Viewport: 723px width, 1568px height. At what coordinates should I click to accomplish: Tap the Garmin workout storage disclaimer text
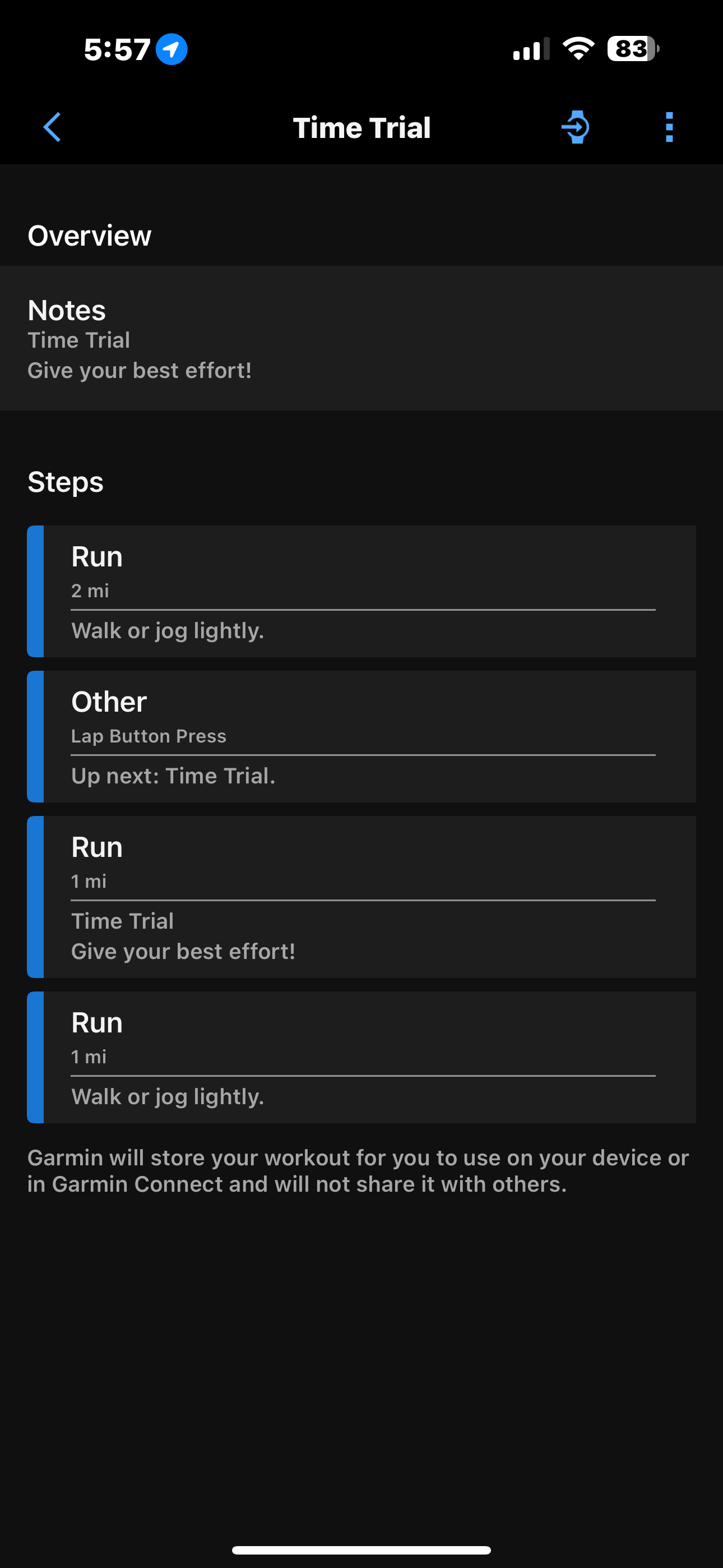[x=358, y=1170]
